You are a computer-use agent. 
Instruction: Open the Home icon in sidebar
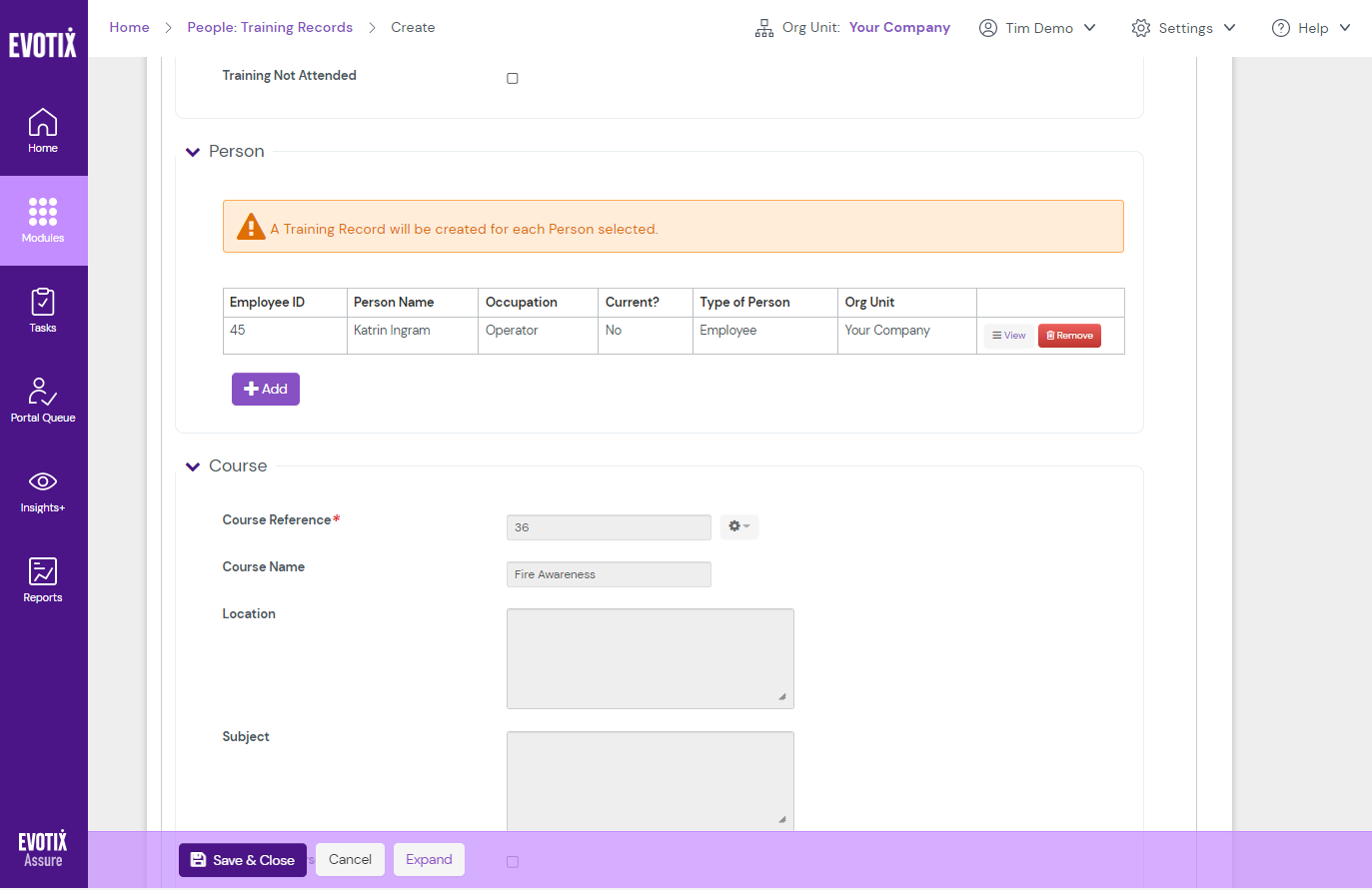point(43,131)
